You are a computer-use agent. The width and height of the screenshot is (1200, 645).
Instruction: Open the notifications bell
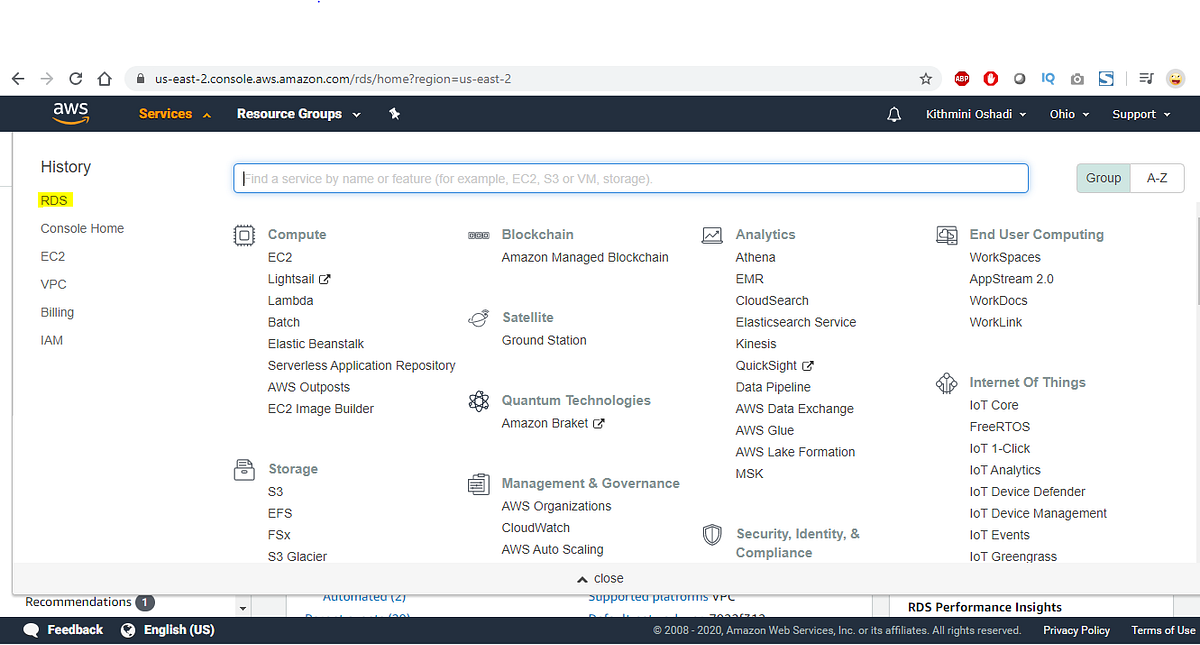pos(893,113)
